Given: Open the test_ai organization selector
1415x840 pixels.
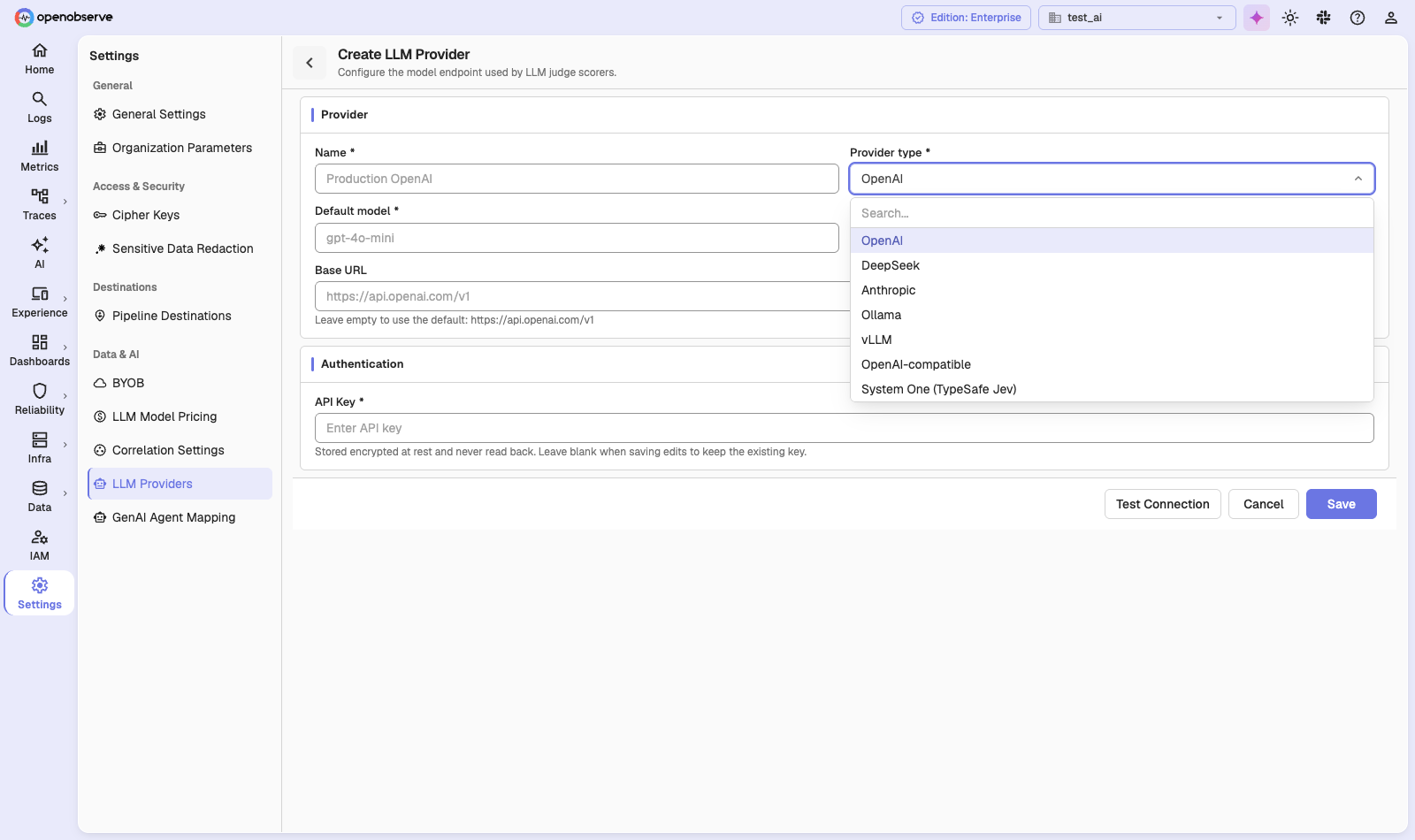Looking at the screenshot, I should click(1136, 18).
